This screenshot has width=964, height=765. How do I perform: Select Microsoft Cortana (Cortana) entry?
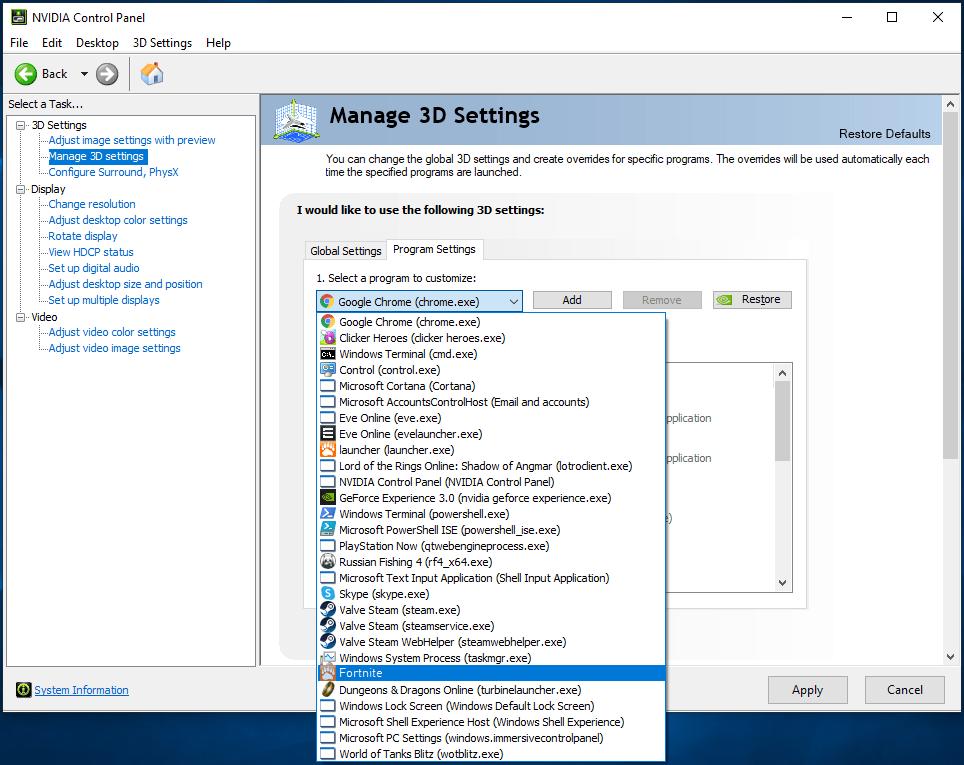(491, 386)
